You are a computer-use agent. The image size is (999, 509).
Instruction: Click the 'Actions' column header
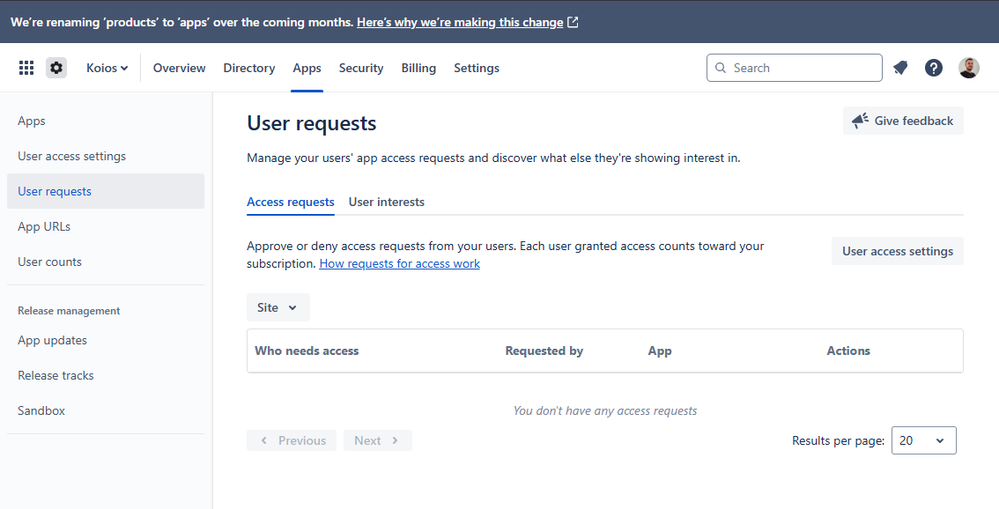pos(848,350)
